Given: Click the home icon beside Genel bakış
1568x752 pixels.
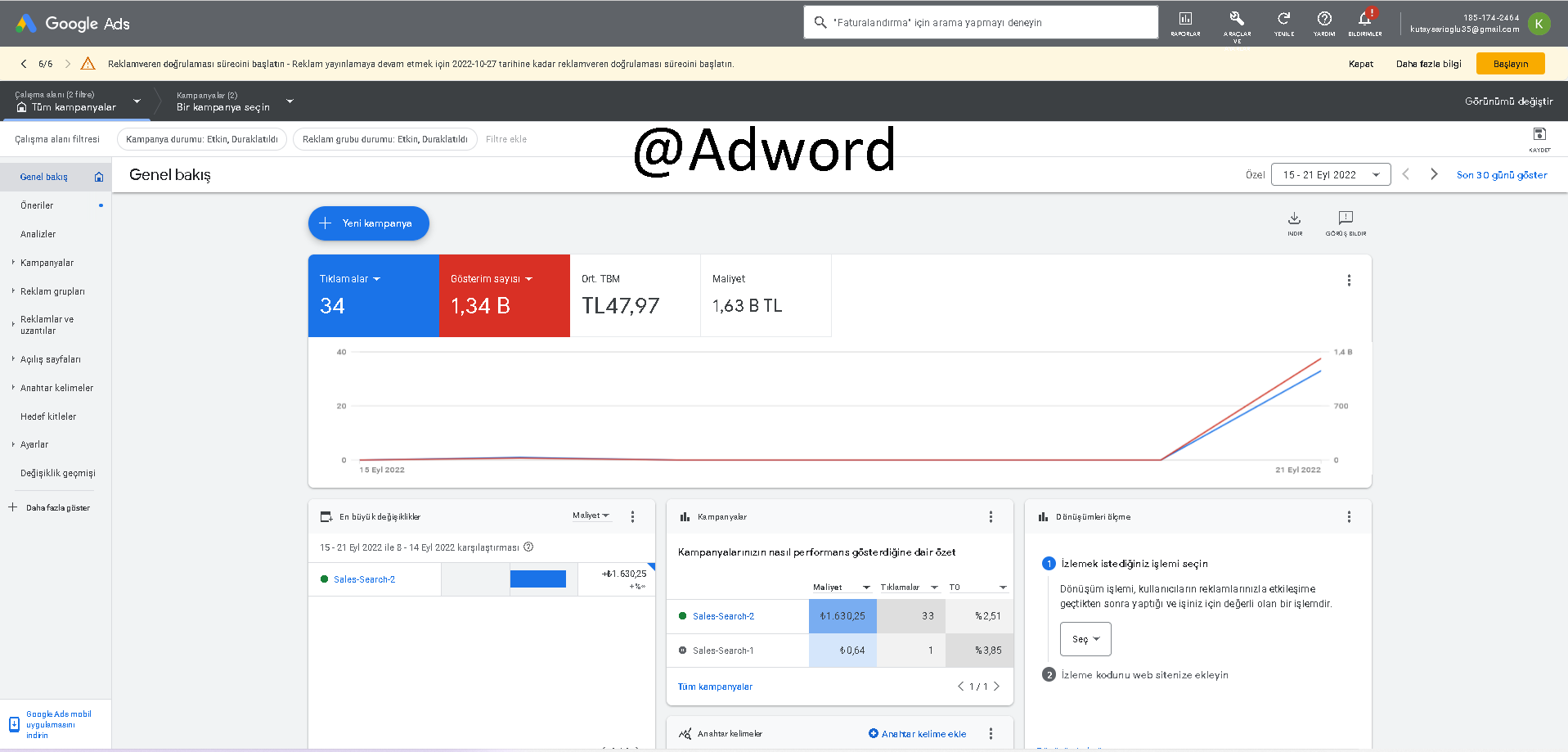Looking at the screenshot, I should [x=99, y=177].
